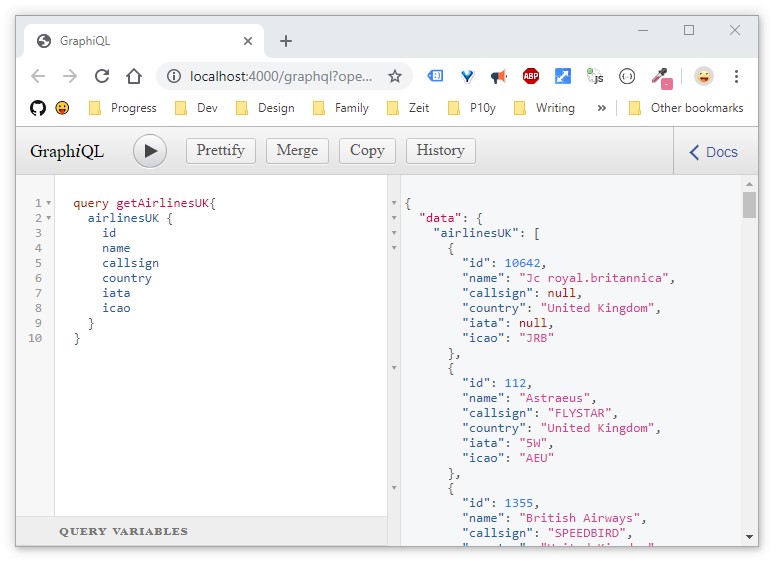Image resolution: width=777 pixels, height=563 pixels.
Task: Collapse the British Airways result object
Action: point(394,488)
